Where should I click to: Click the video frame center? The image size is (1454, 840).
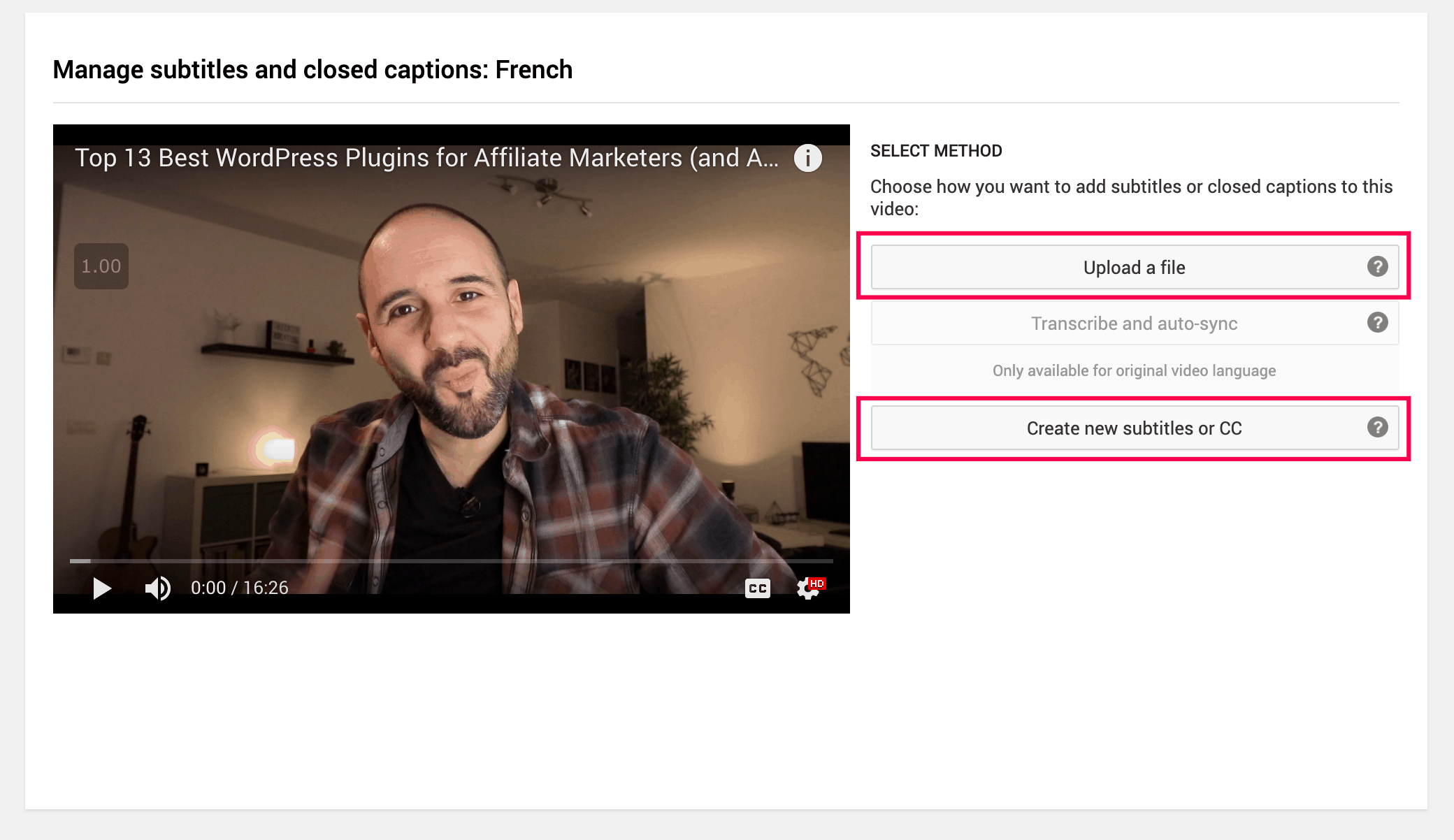click(x=452, y=369)
